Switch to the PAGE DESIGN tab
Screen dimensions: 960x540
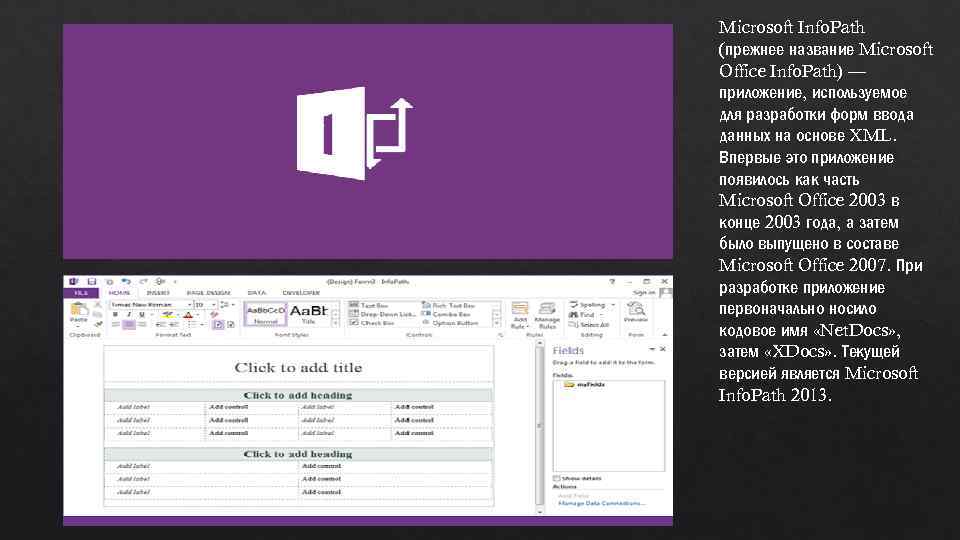(x=208, y=293)
